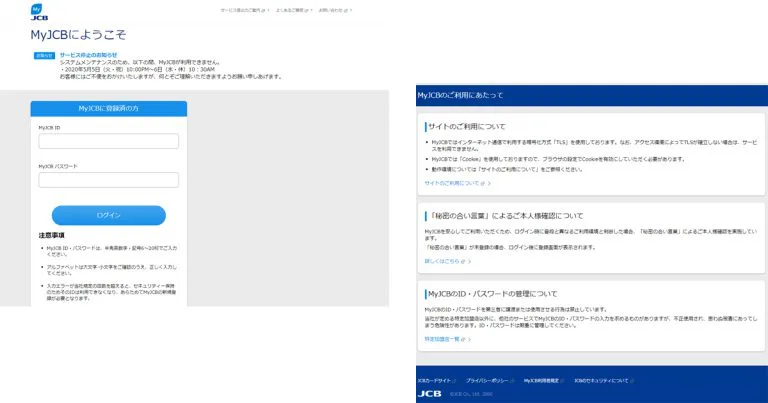Click the MyJCBのご利用にあたって blue header bar

pos(590,95)
